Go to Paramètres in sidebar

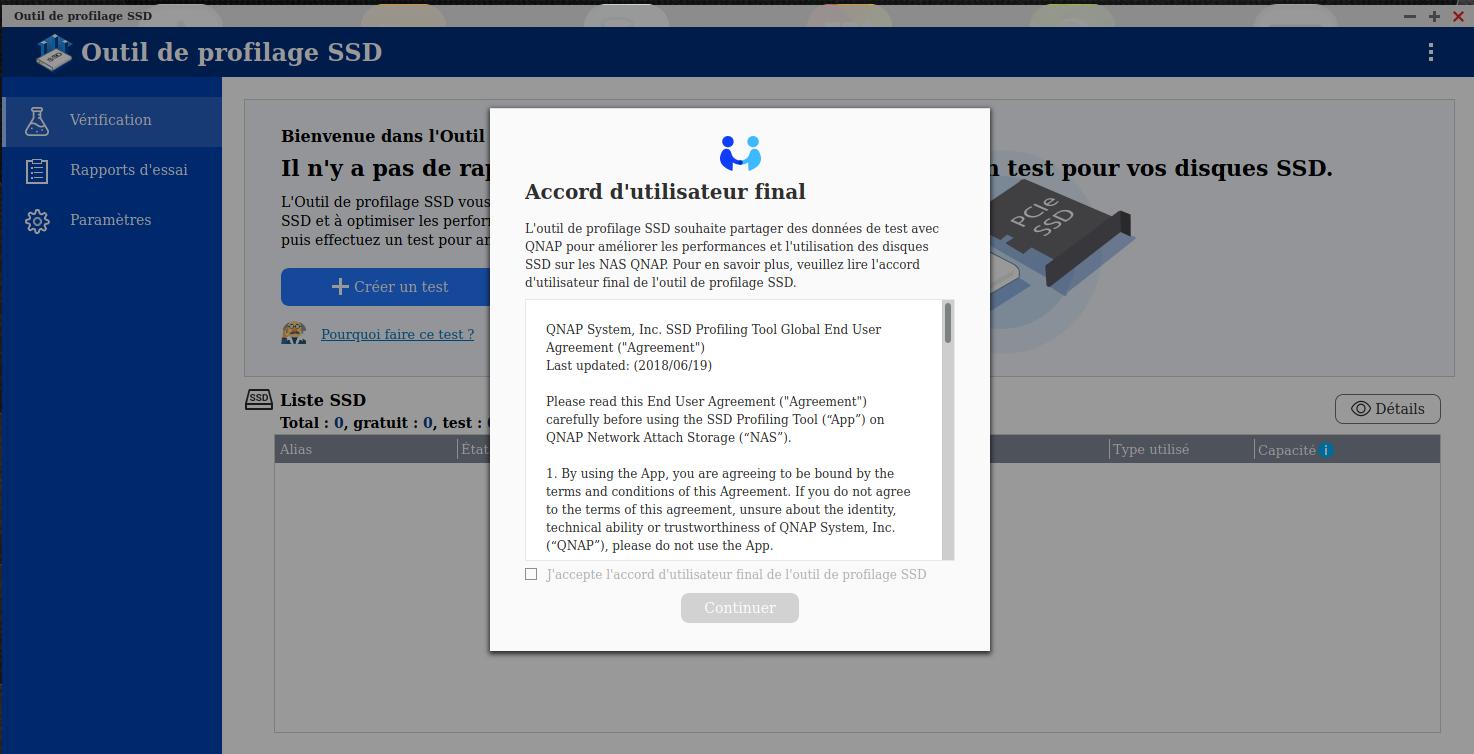110,220
